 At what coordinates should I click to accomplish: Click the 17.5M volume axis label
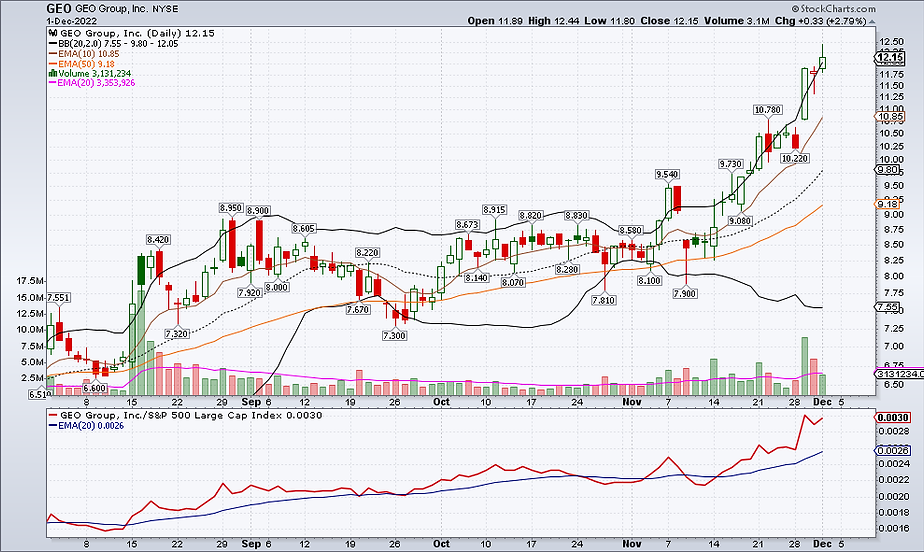(31, 280)
